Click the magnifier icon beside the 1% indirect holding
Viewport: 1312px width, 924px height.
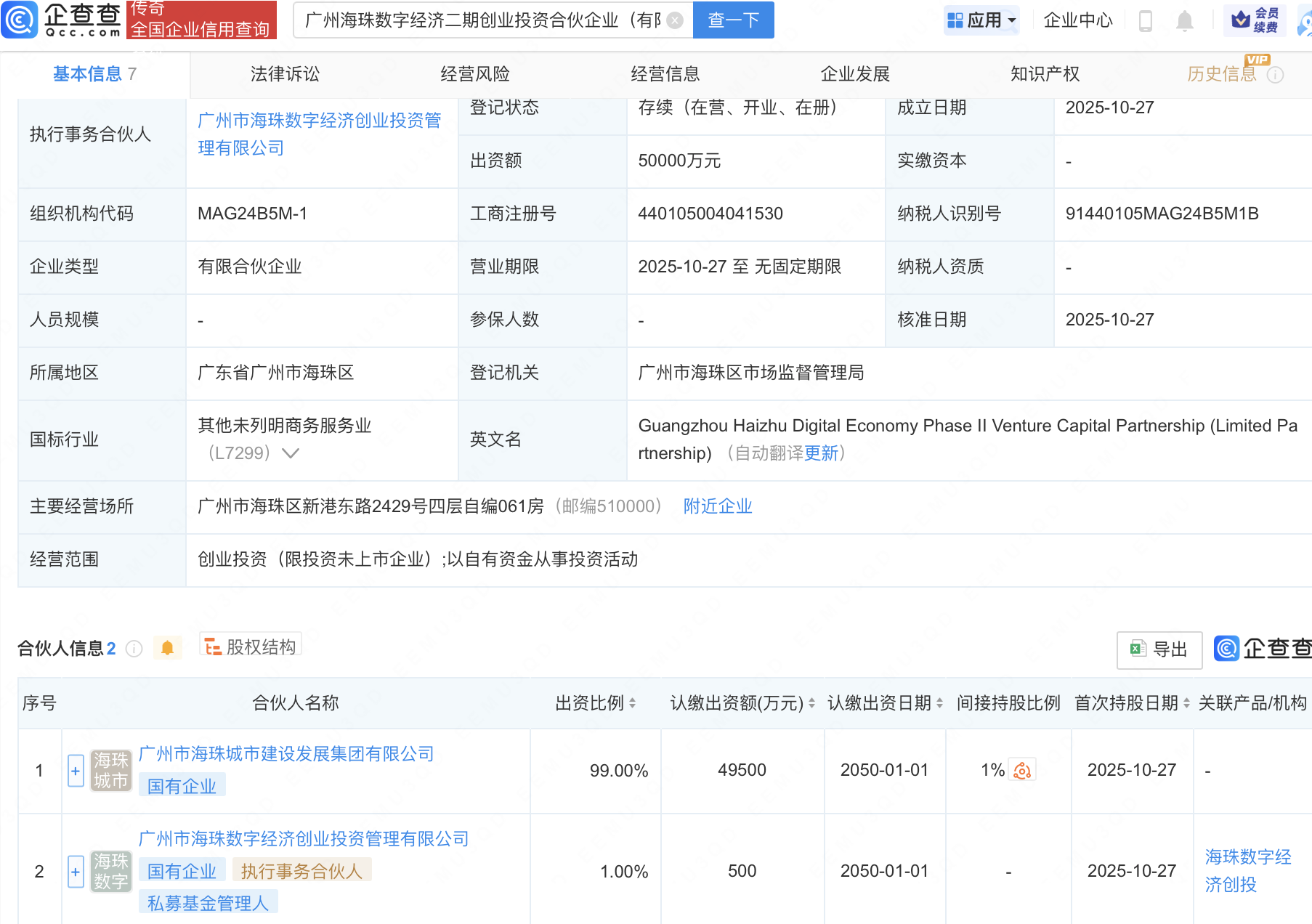click(x=1022, y=770)
